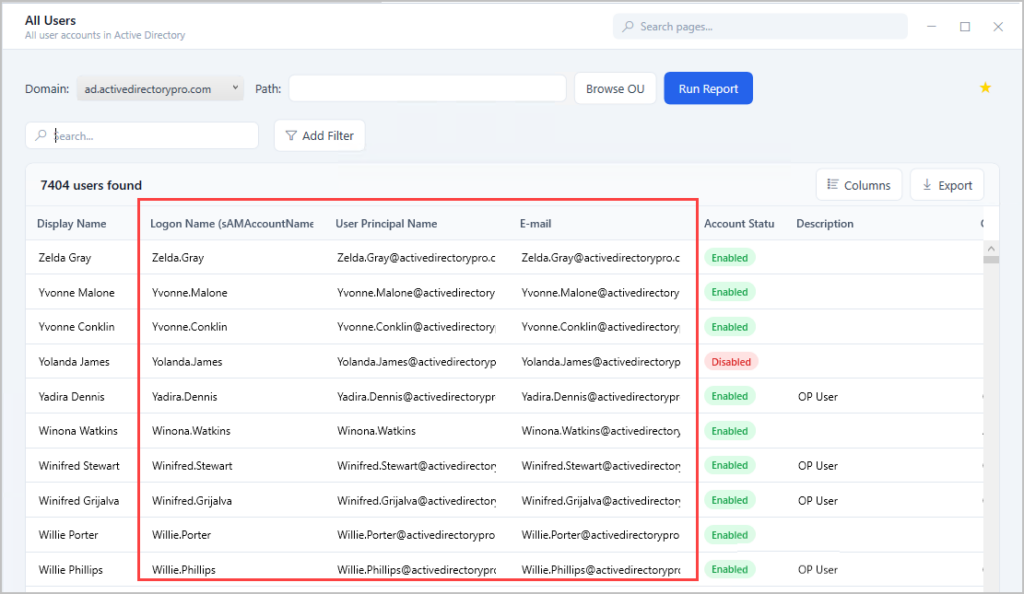
Task: Select display name Yvonne Malone
Action: click(x=76, y=292)
